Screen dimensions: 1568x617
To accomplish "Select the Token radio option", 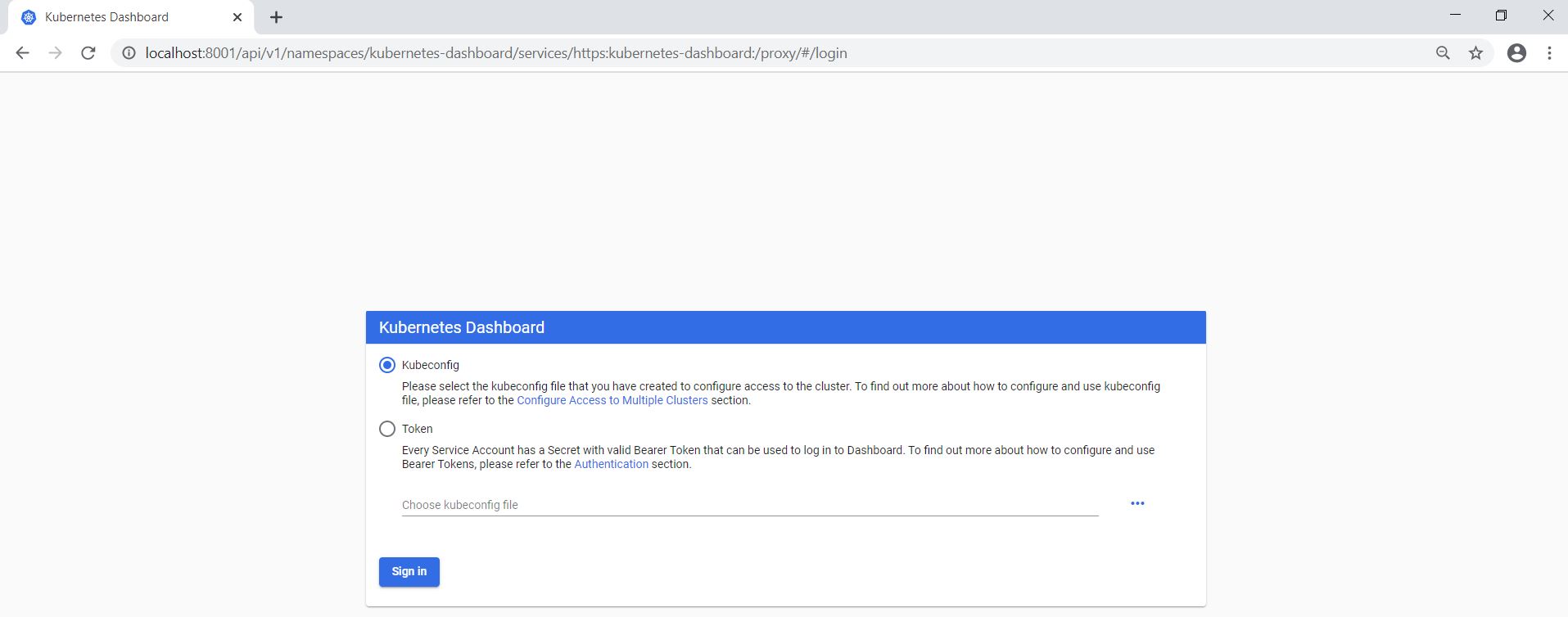I will pos(387,429).
